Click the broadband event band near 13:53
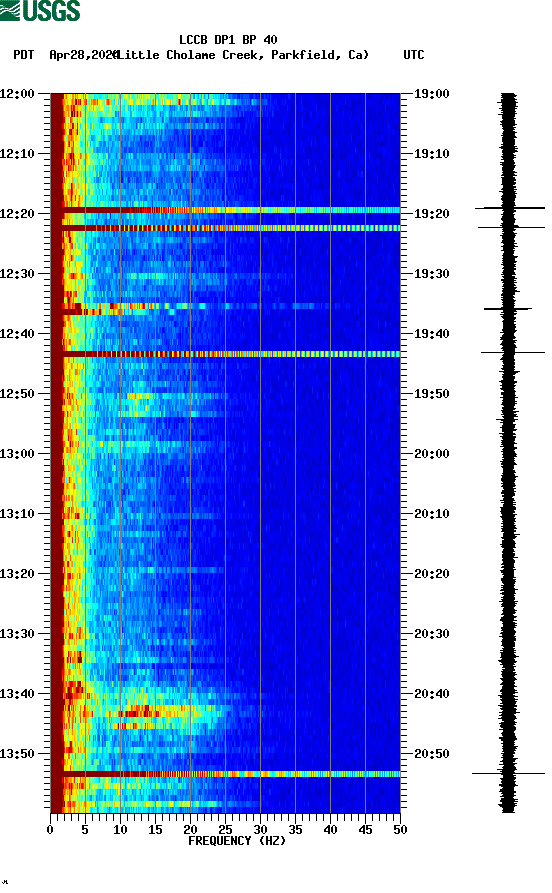This screenshot has width=552, height=893. pos(226,774)
